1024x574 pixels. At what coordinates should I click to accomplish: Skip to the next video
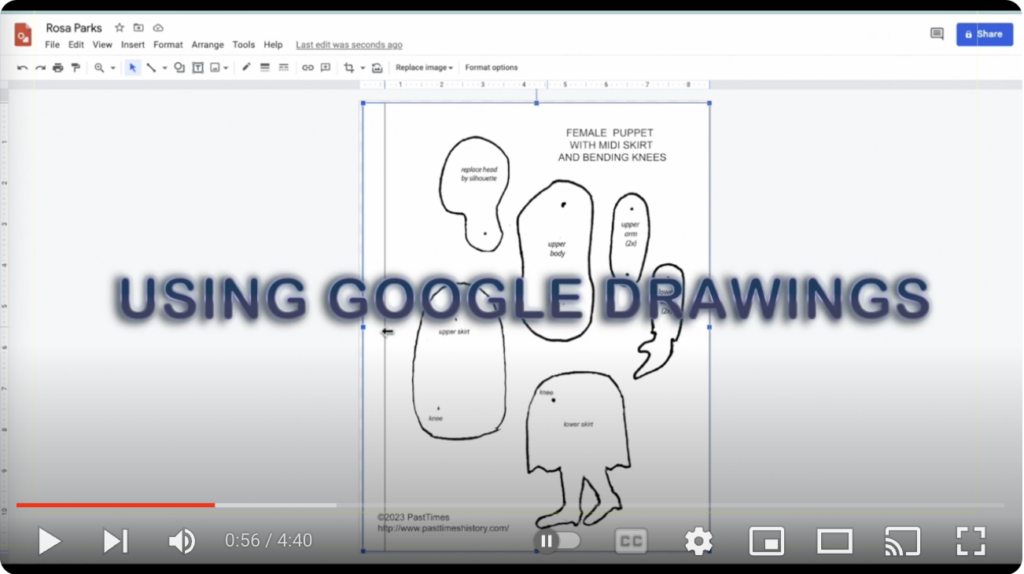click(x=115, y=541)
